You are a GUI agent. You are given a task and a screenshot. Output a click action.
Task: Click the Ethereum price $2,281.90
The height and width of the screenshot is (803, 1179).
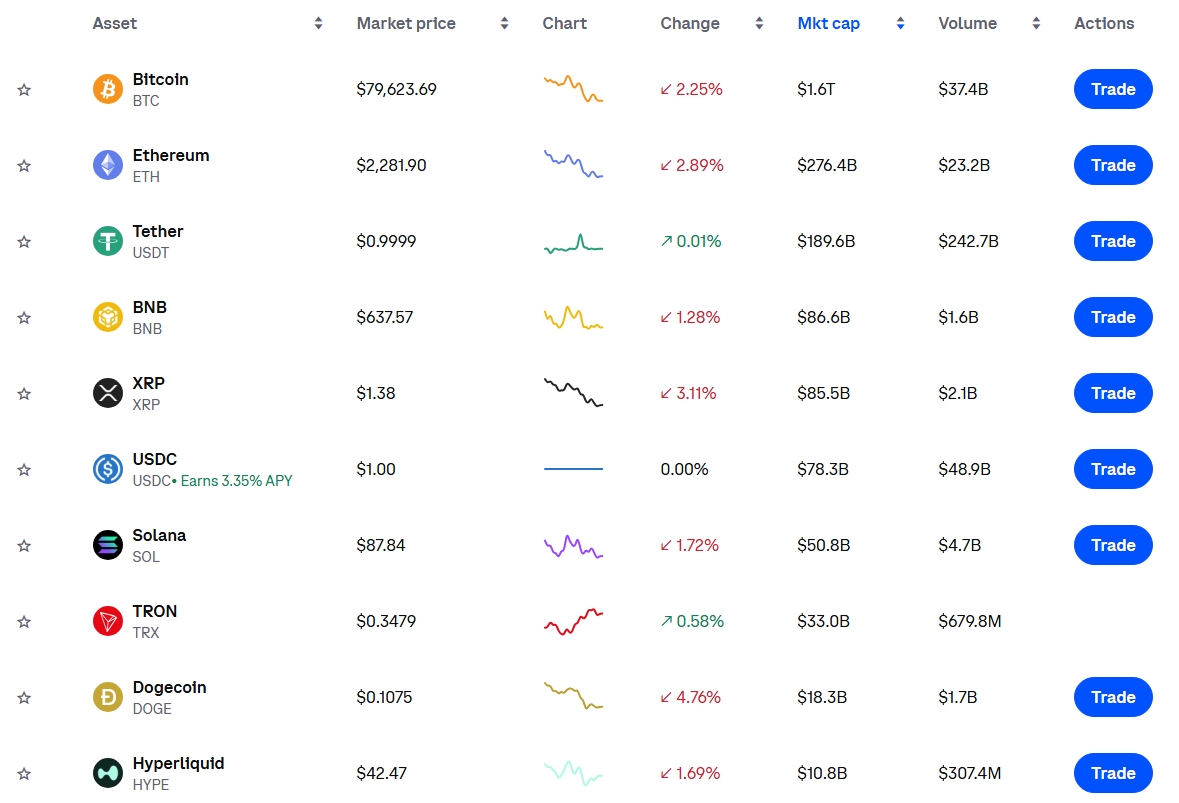391,165
